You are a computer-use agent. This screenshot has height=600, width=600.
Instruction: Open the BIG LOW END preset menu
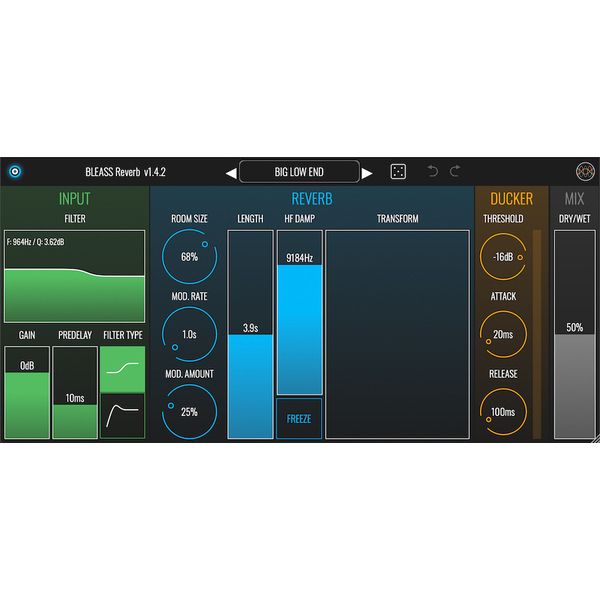299,172
